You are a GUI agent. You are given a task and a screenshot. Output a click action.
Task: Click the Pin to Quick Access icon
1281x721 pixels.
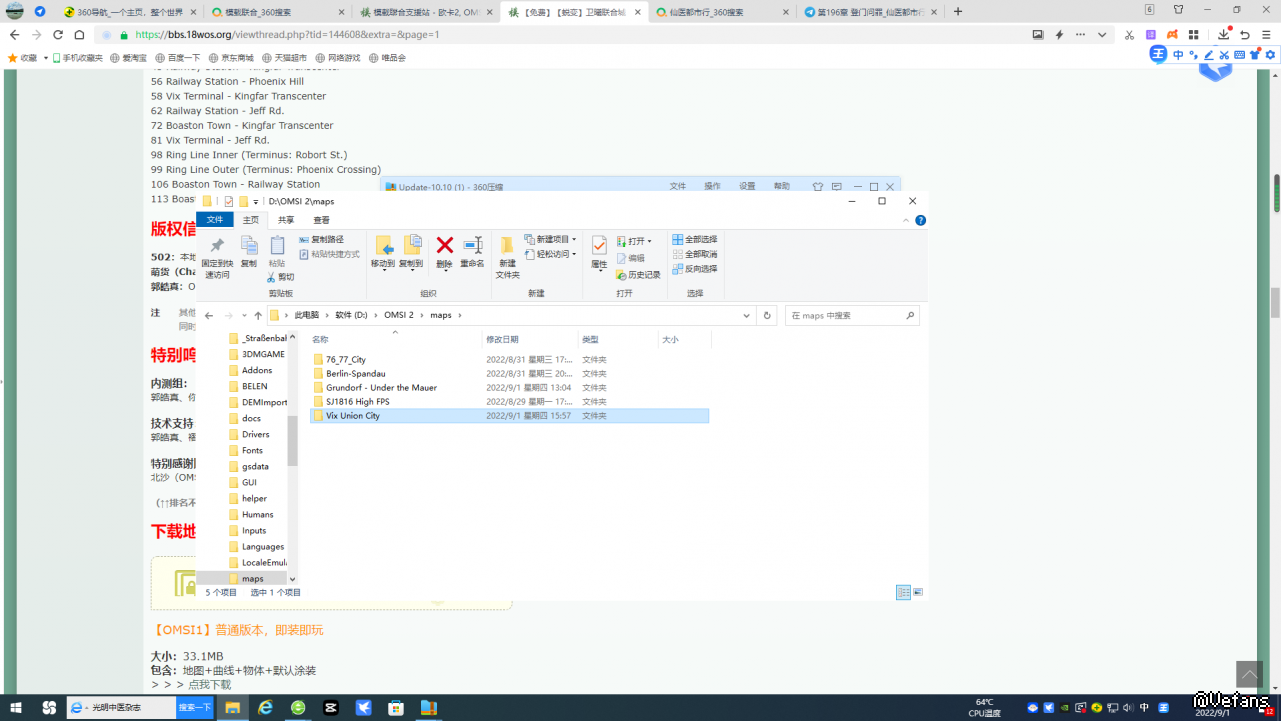pos(216,246)
